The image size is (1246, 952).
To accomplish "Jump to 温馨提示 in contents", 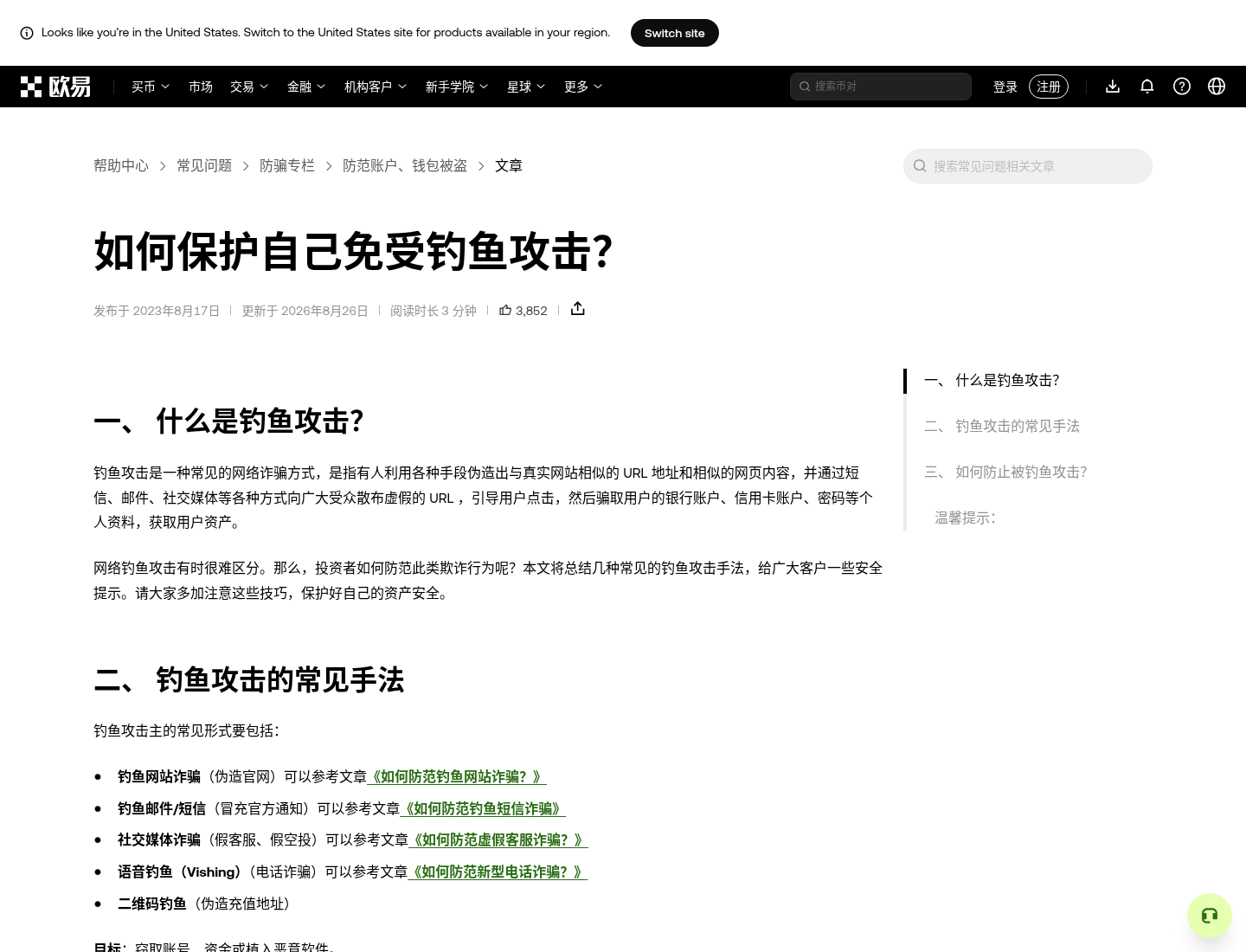I will point(966,518).
